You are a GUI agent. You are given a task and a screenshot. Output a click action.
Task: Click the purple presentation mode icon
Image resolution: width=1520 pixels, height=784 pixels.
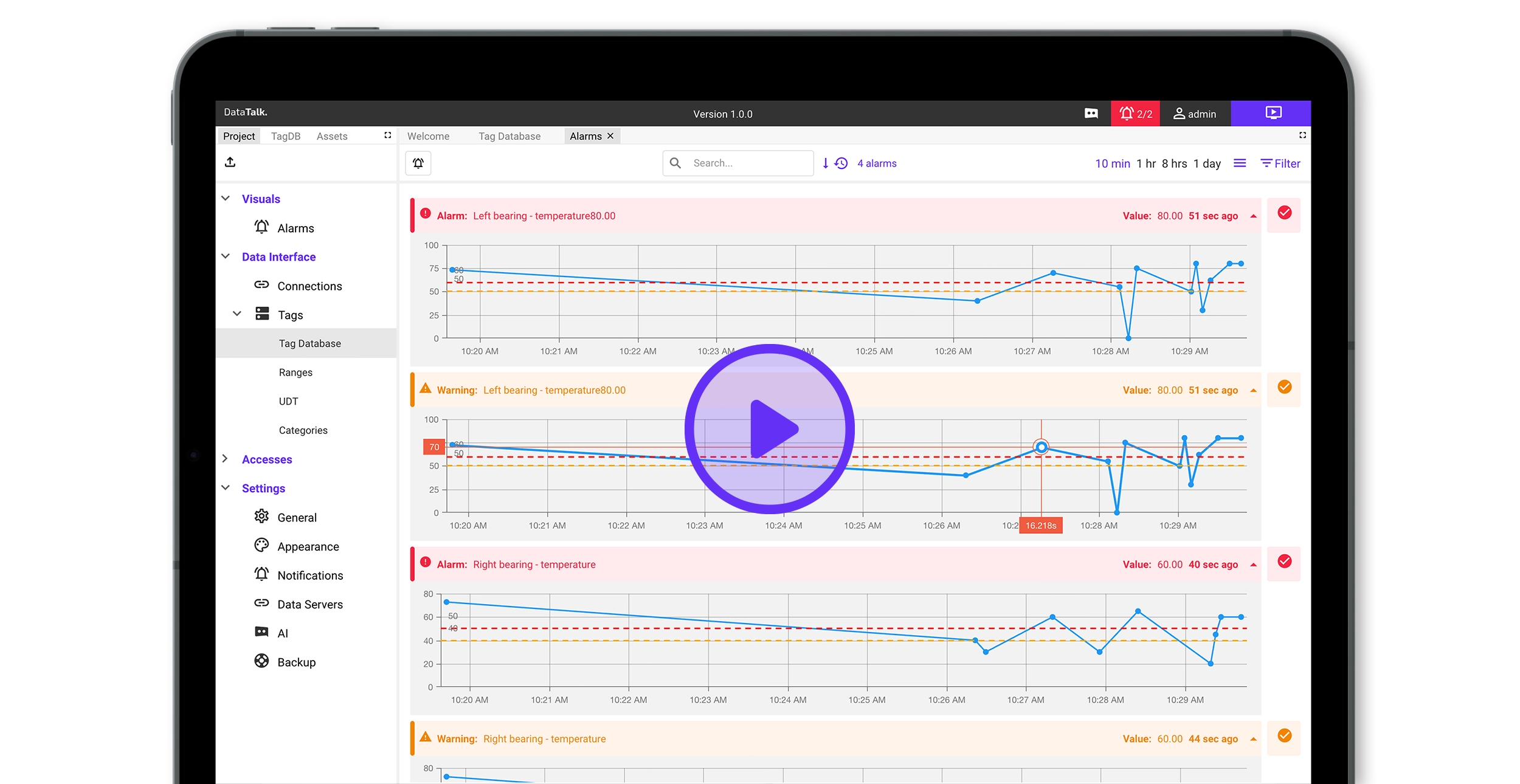click(x=1273, y=113)
